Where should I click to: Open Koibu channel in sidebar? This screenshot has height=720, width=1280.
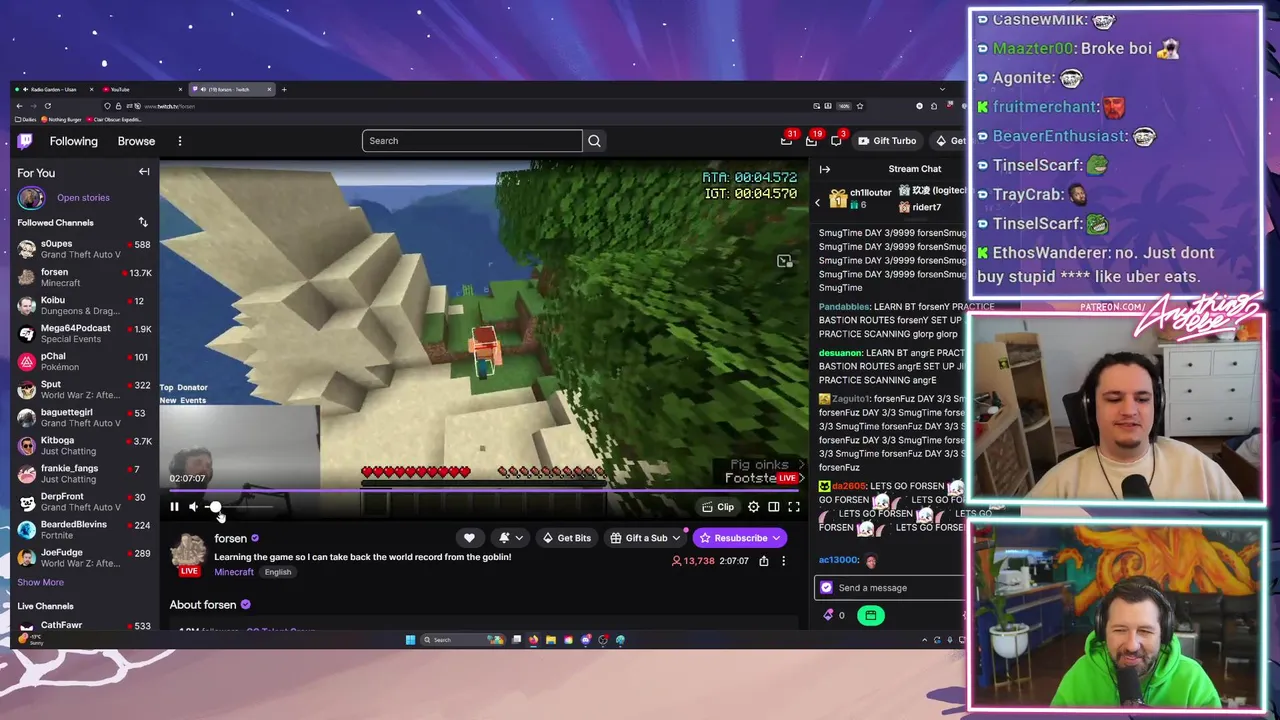pos(83,305)
